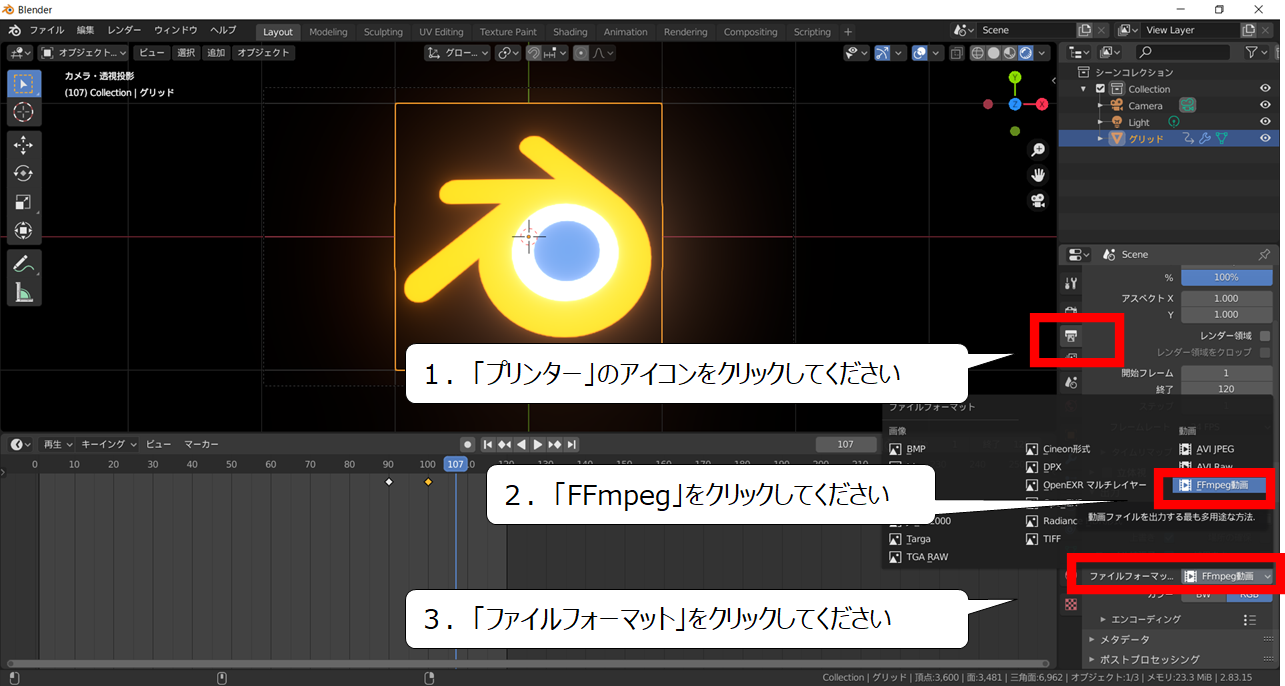
Task: Select the Select Box tool
Action: [x=24, y=83]
